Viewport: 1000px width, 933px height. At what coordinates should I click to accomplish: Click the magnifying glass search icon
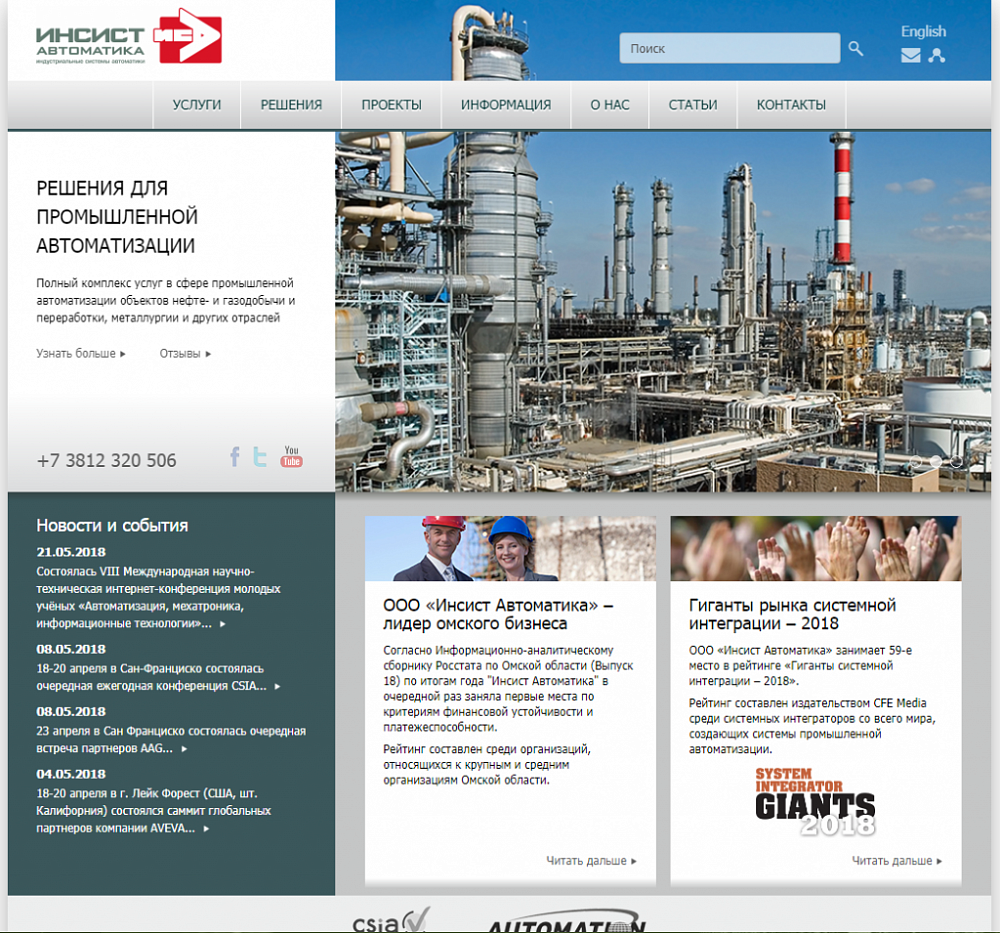pyautogui.click(x=856, y=48)
